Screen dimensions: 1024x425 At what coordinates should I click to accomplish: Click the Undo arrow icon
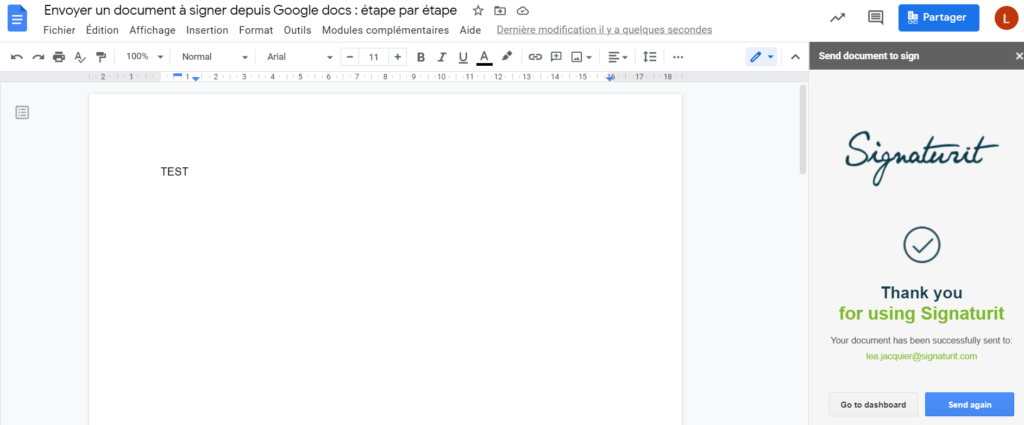click(17, 57)
